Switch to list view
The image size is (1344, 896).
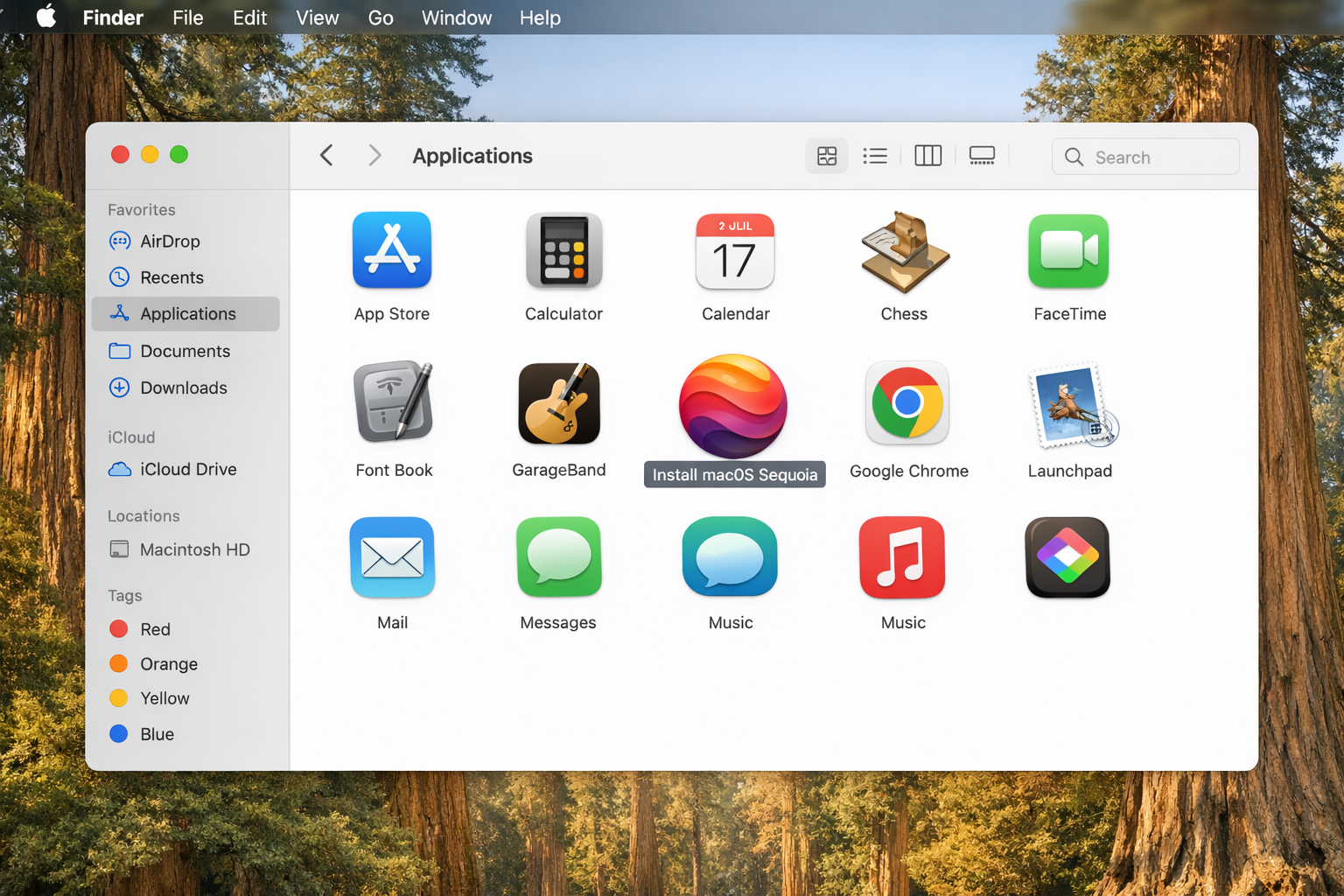[875, 157]
